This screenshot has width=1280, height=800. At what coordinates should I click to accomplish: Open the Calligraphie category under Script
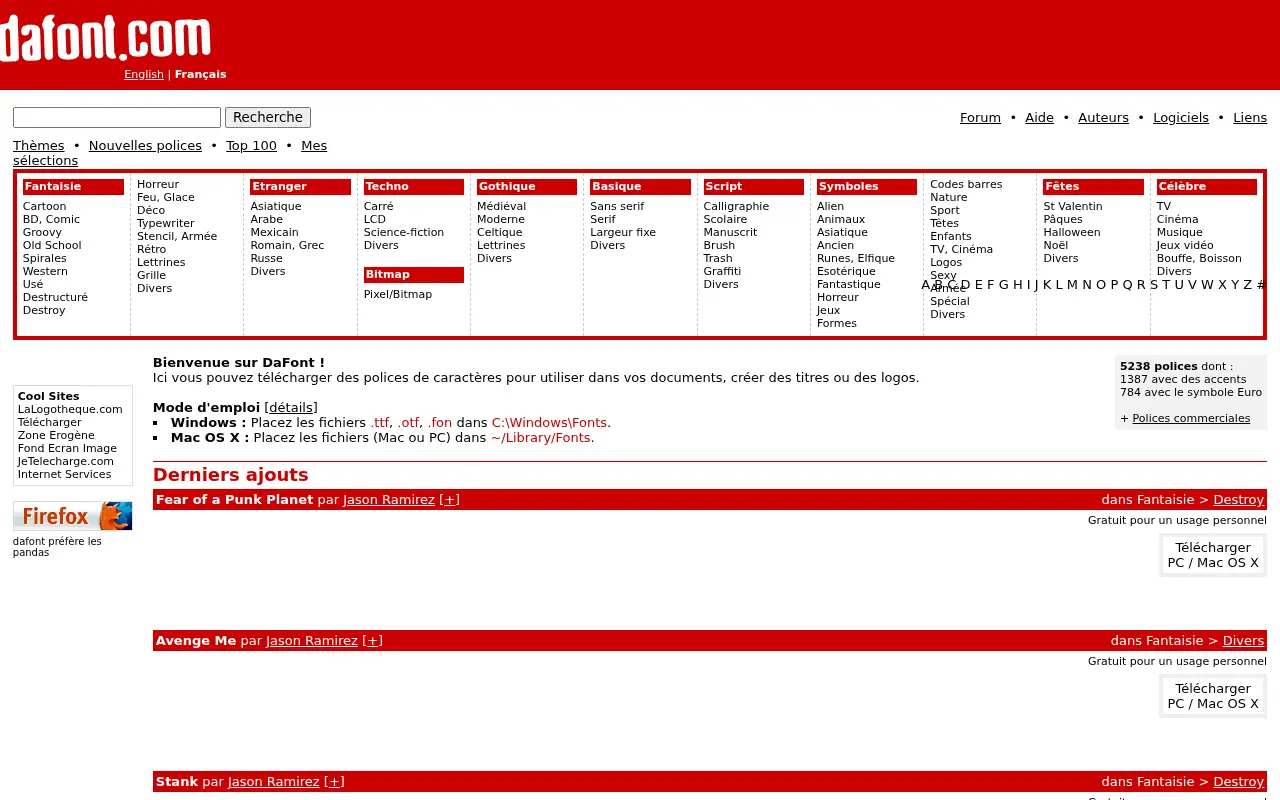coord(736,206)
